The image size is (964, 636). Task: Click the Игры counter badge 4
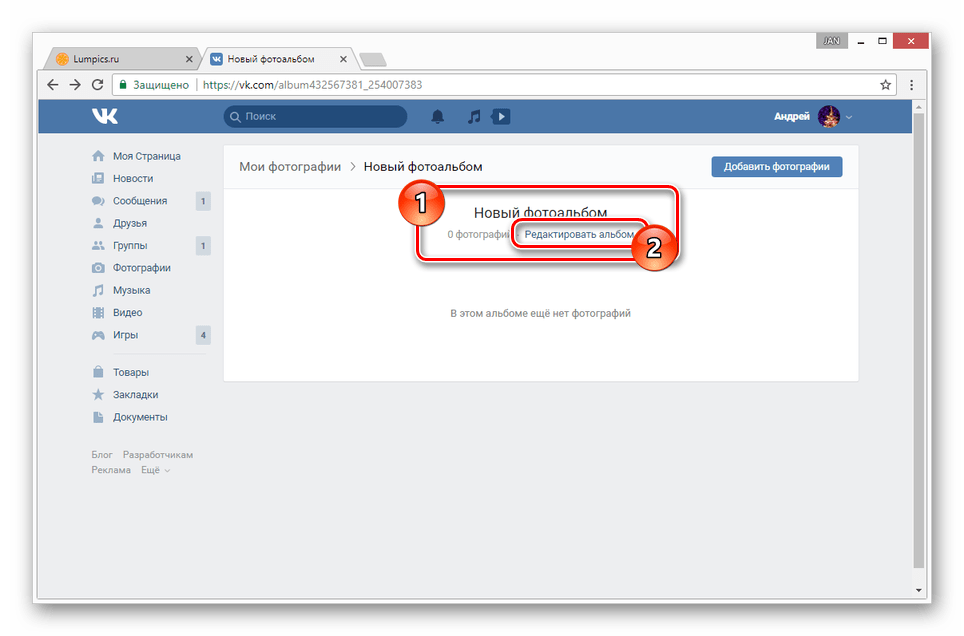coord(203,335)
